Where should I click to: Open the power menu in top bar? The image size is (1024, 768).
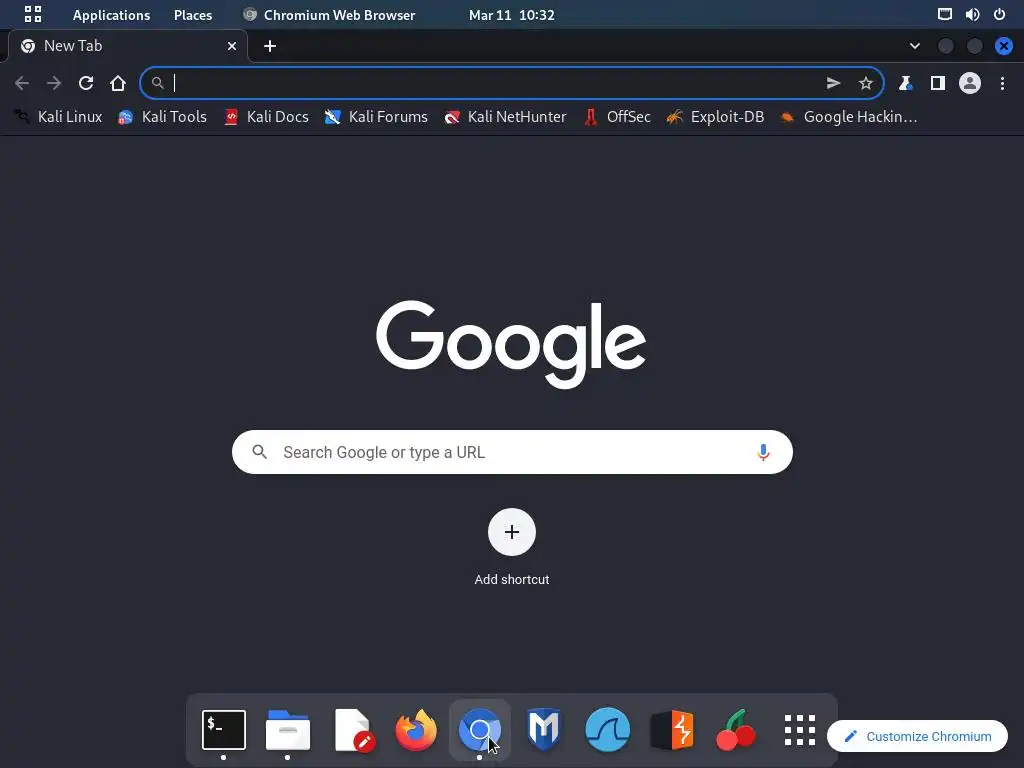pyautogui.click(x=999, y=14)
